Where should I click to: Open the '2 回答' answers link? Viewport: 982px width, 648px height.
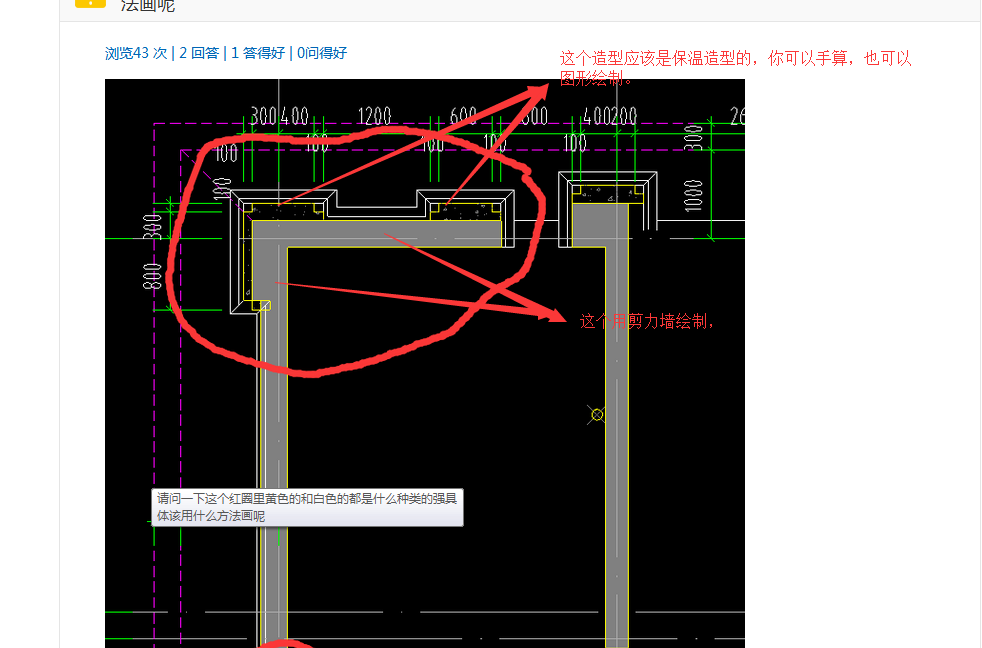(199, 53)
